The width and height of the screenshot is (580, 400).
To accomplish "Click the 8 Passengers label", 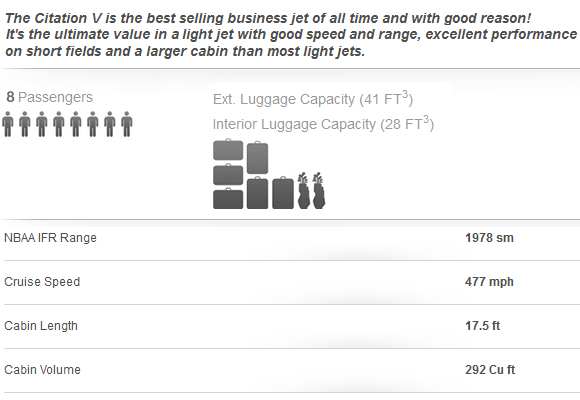I will tap(50, 97).
